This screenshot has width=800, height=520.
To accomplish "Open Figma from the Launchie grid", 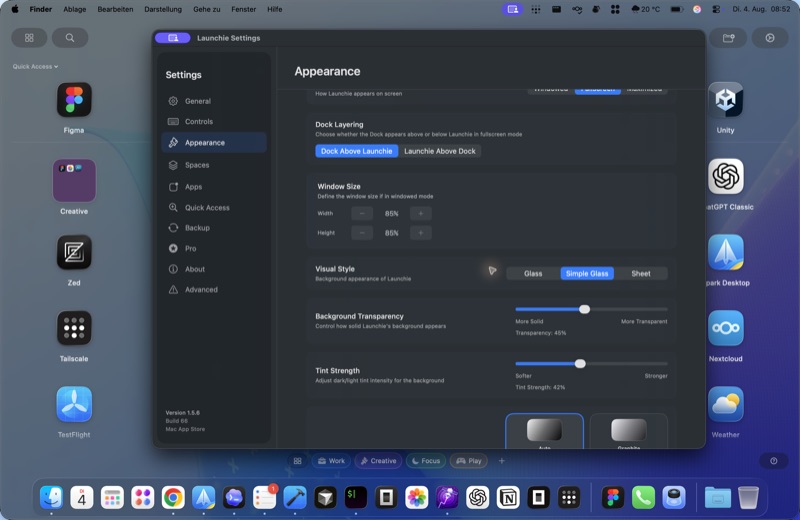I will tap(74, 100).
